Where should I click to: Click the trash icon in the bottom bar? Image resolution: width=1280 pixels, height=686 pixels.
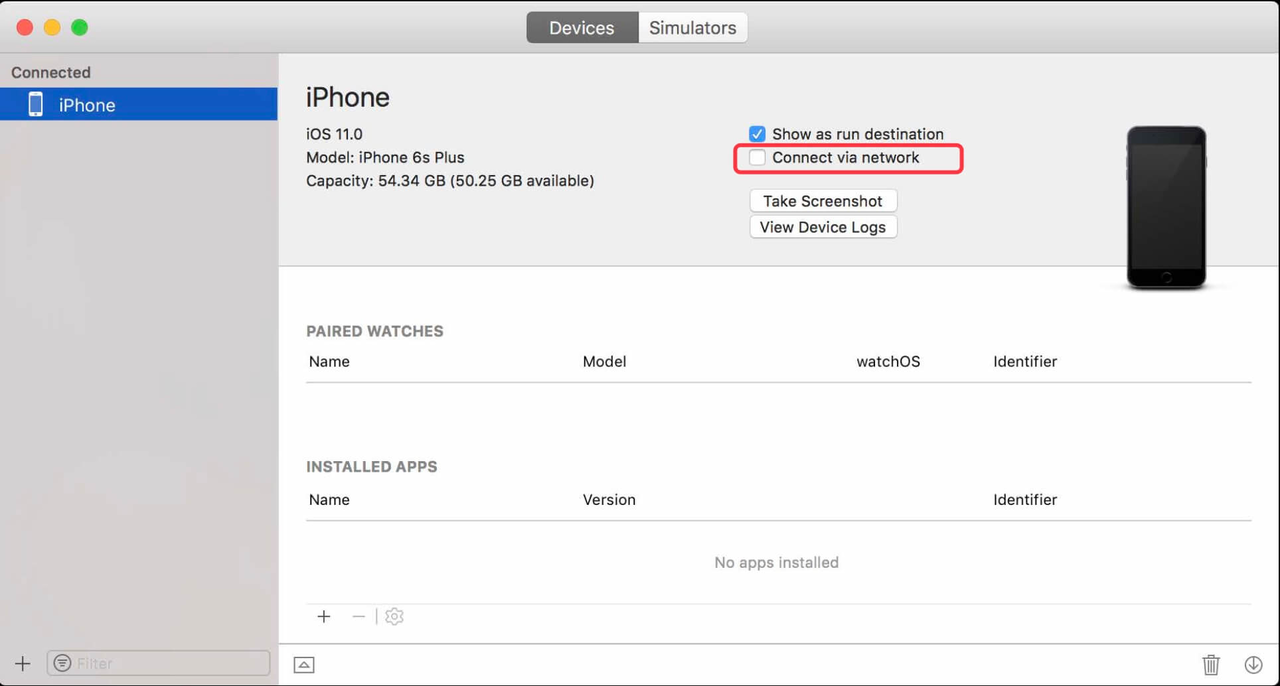click(x=1211, y=664)
